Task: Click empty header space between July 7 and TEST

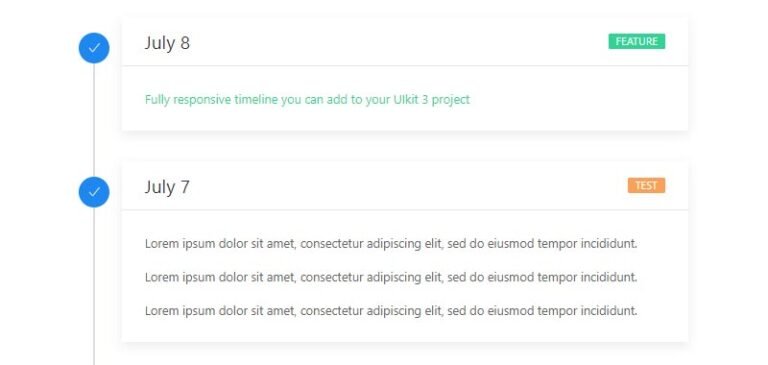Action: pyautogui.click(x=409, y=186)
